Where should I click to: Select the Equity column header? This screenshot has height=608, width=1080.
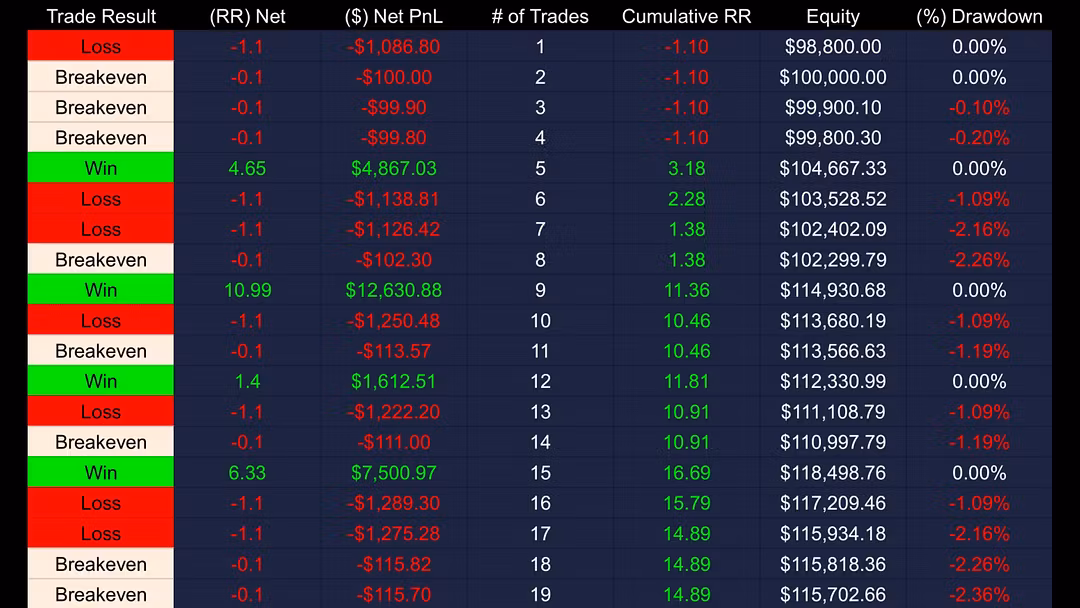[833, 17]
